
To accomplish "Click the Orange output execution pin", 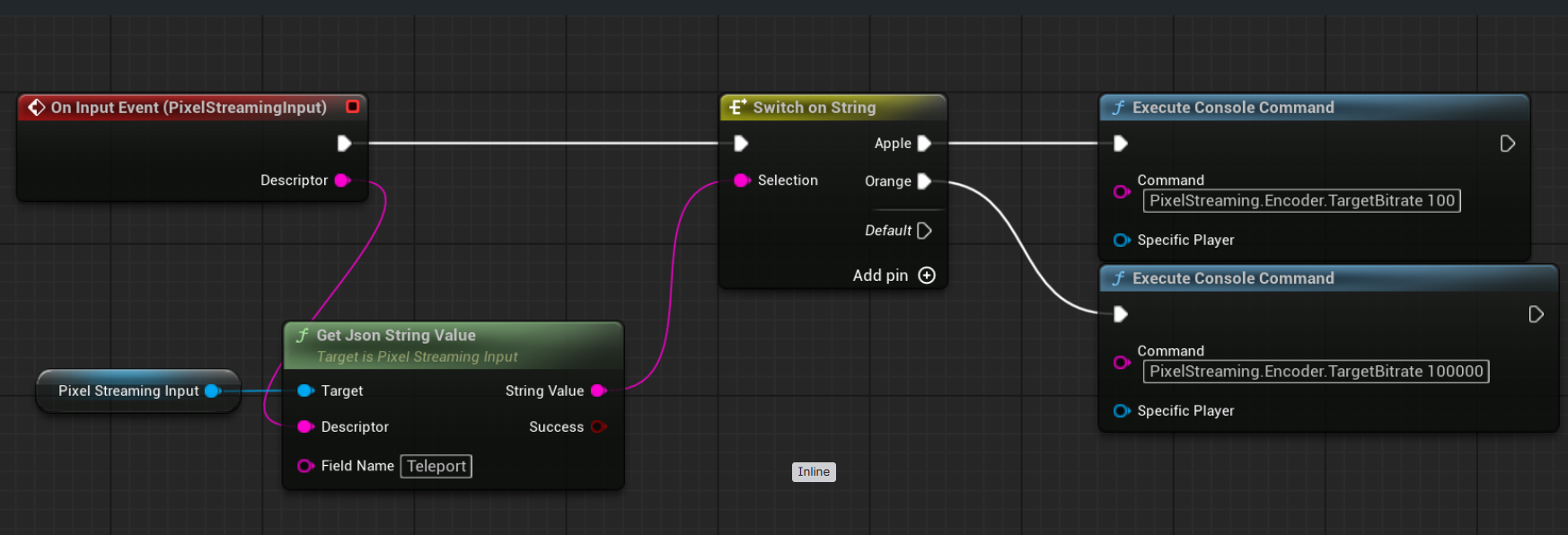I will point(924,181).
